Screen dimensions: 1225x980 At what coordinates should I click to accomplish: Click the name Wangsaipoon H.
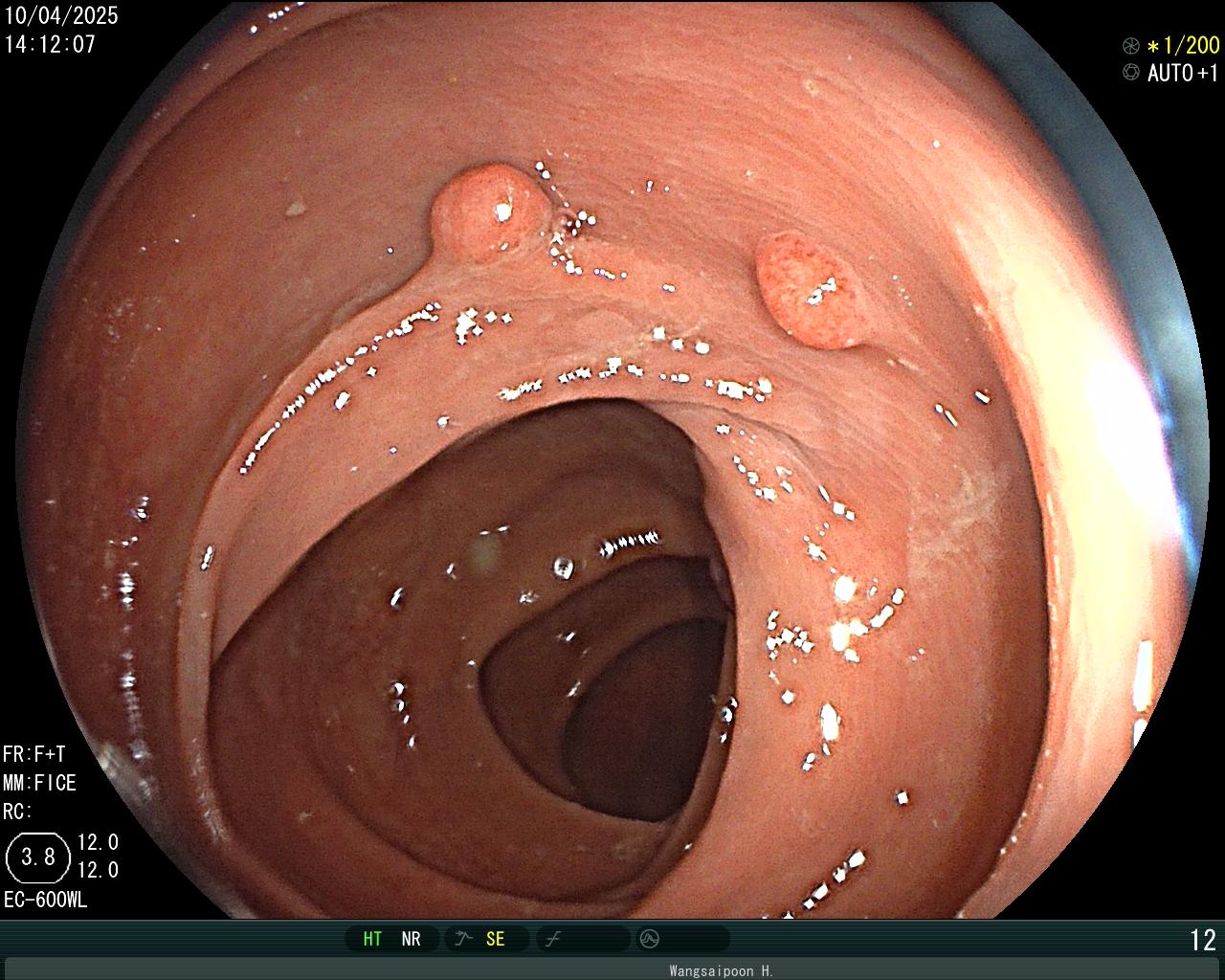[x=721, y=970]
